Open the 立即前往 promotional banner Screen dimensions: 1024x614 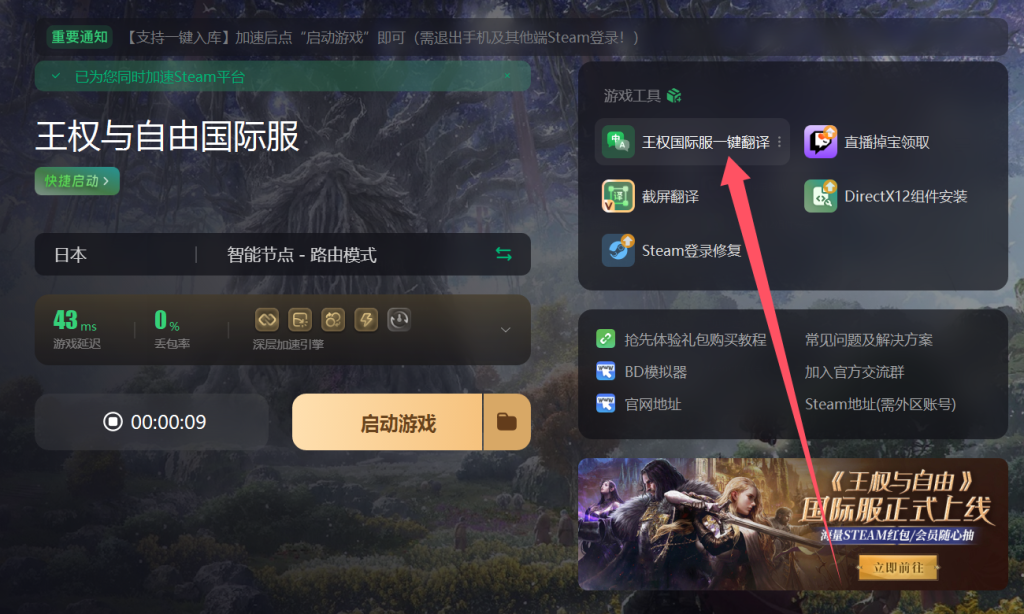[899, 568]
